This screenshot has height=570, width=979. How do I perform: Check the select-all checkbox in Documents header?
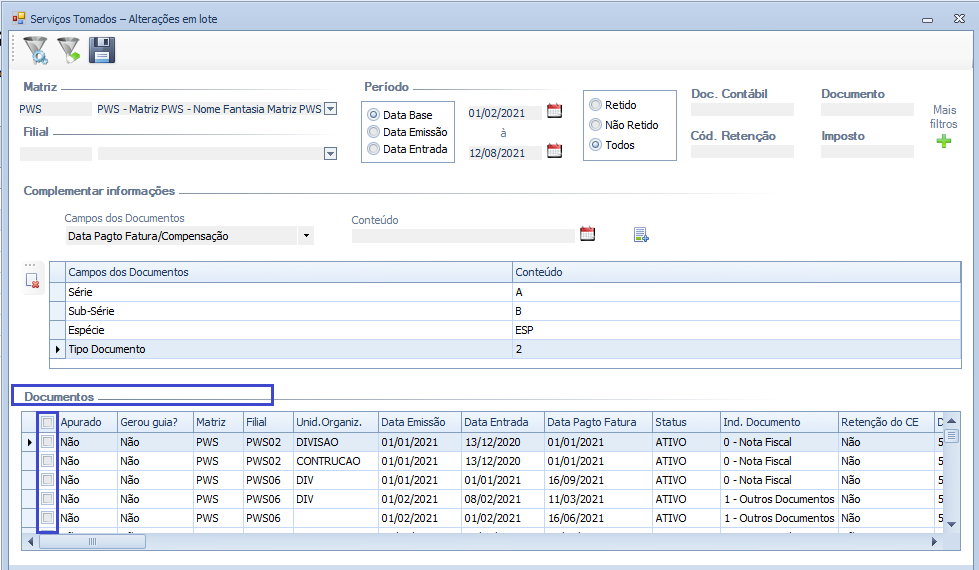coord(47,422)
